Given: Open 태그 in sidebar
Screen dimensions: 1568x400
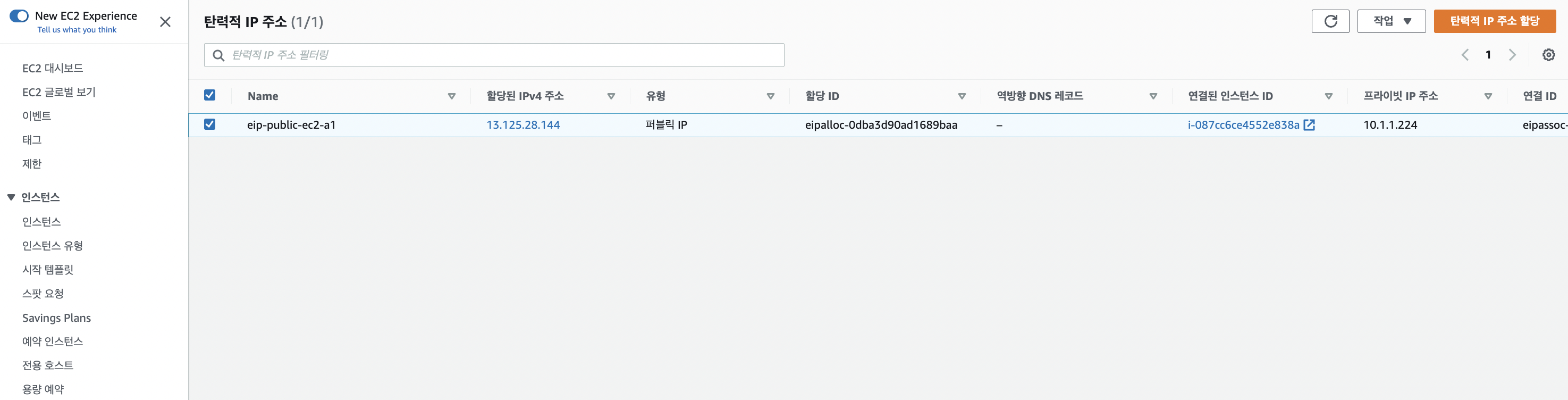Looking at the screenshot, I should click(x=32, y=140).
